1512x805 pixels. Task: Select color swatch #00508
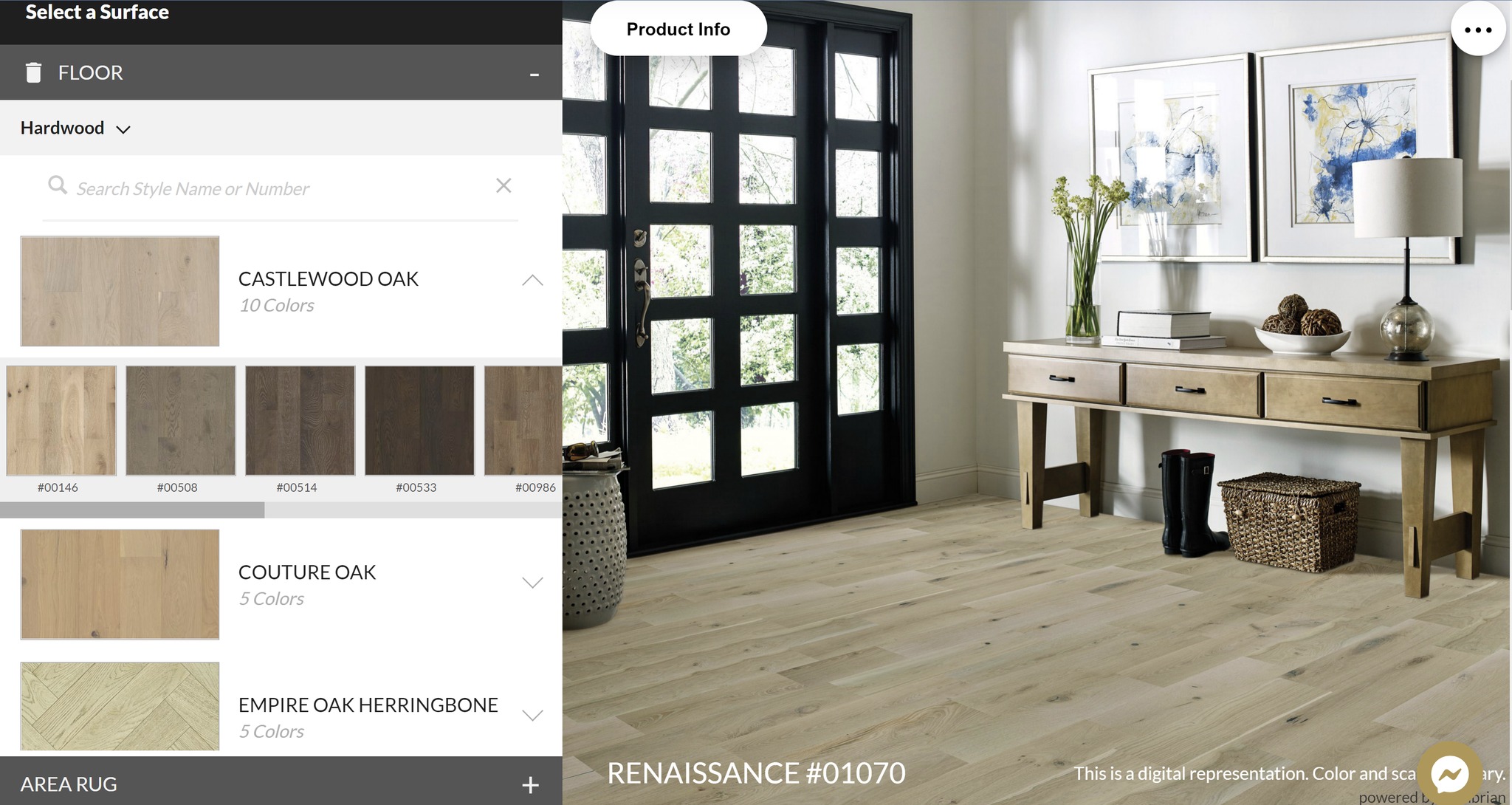181,420
